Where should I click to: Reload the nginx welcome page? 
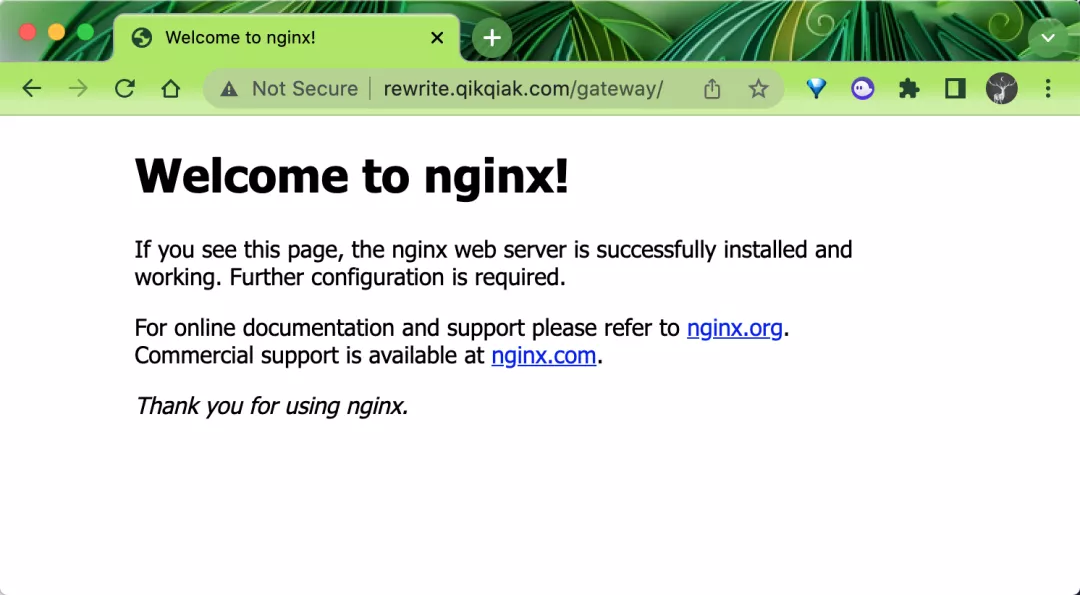[x=124, y=89]
